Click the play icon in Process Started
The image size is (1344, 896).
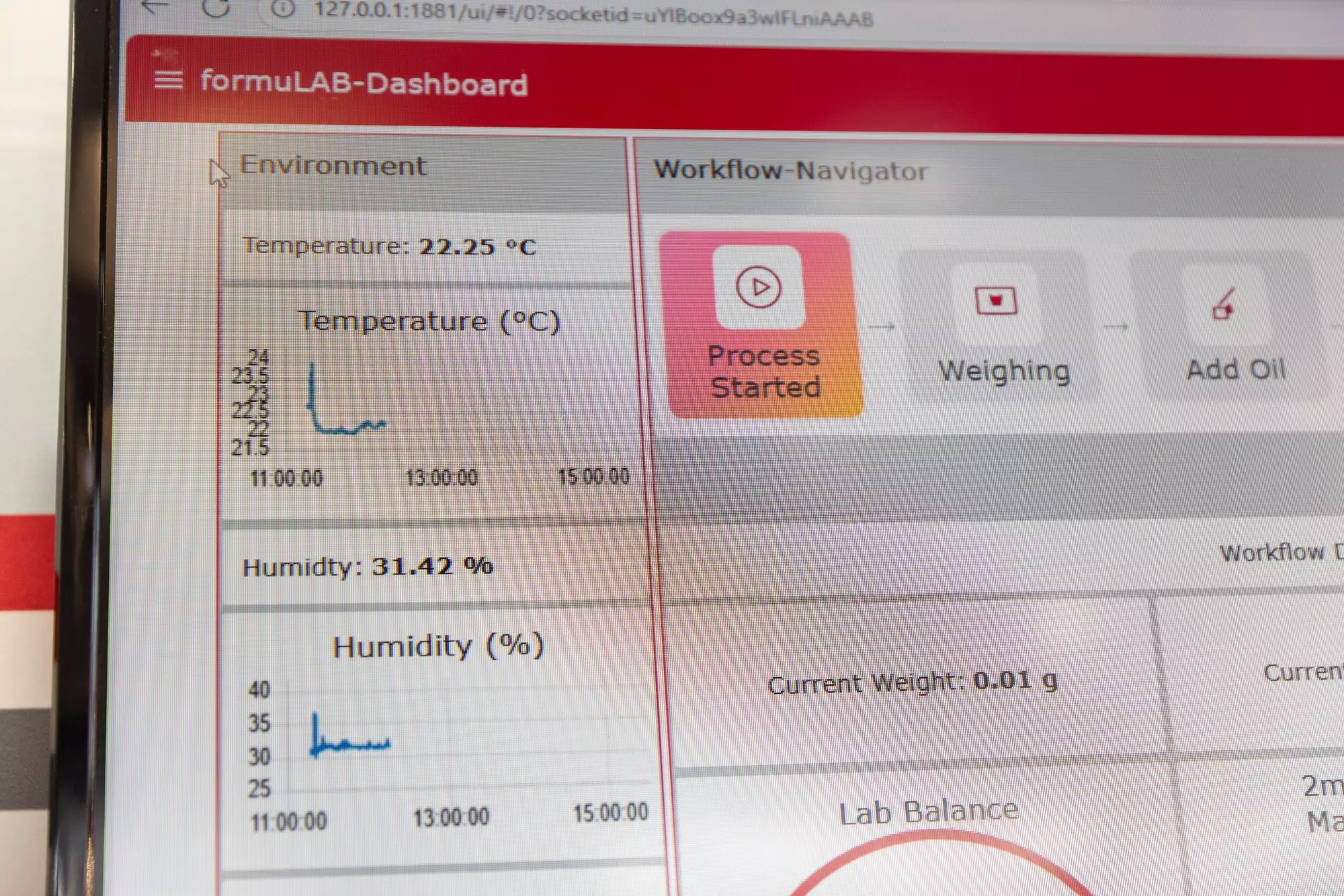point(759,287)
